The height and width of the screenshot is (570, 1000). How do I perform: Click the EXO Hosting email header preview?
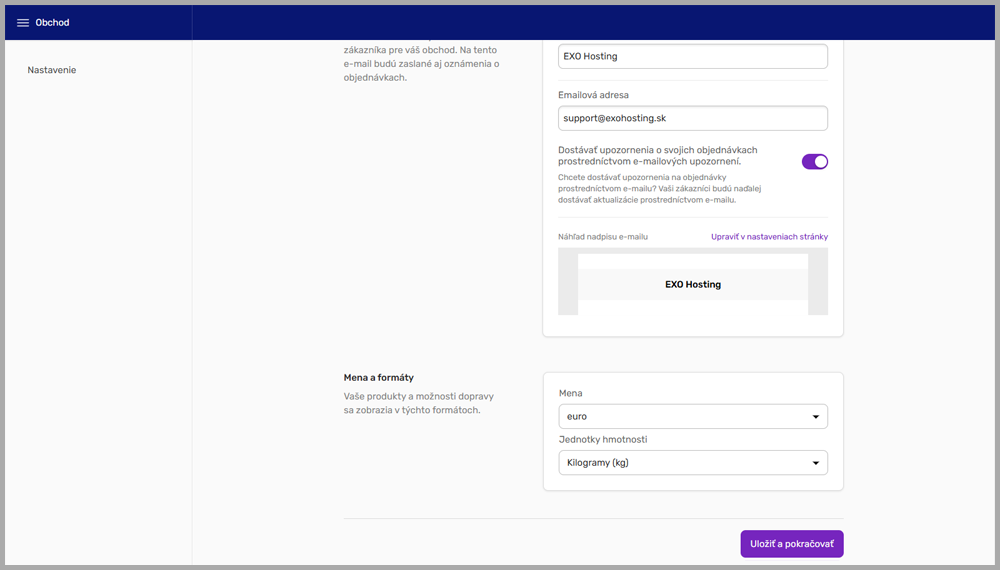(x=692, y=284)
